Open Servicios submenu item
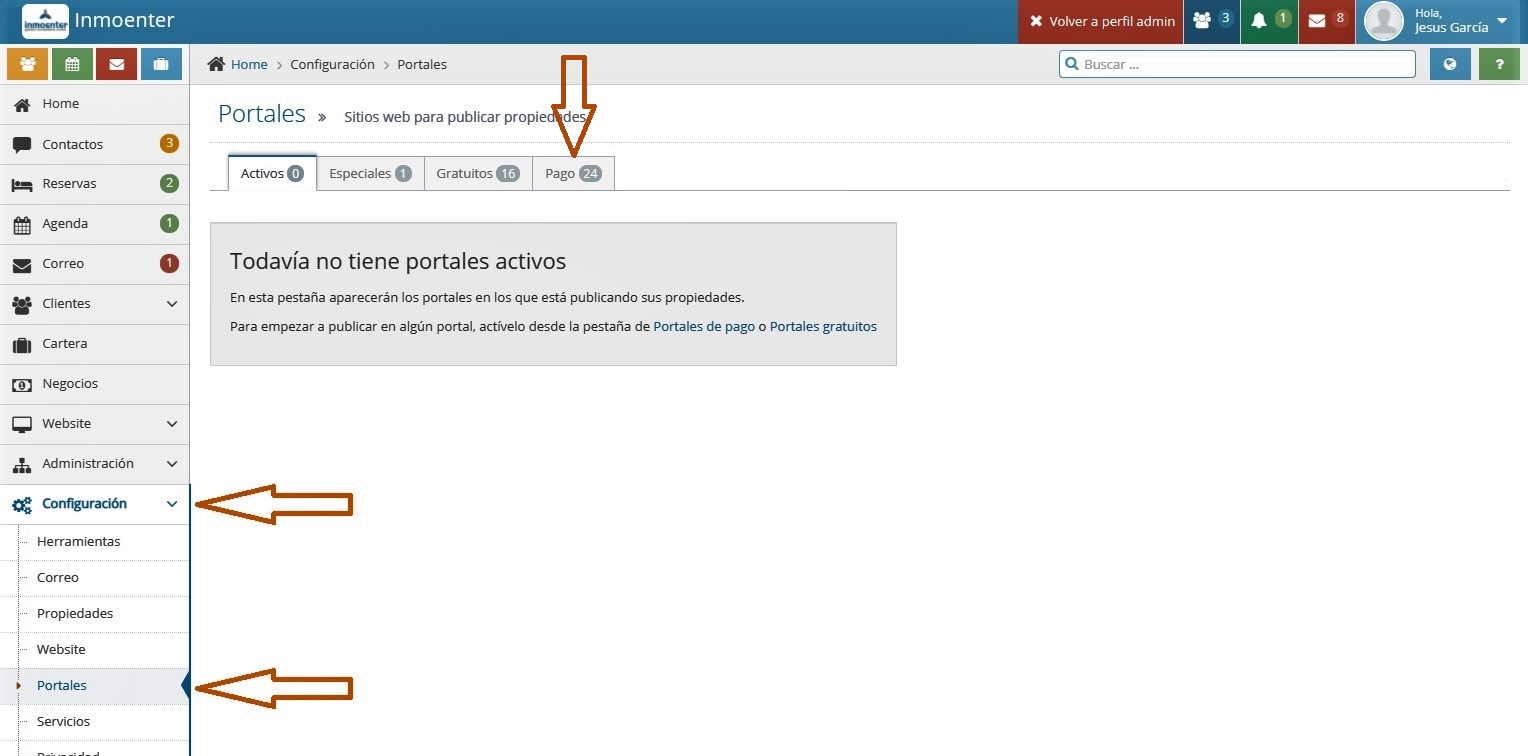This screenshot has height=756, width=1528. click(x=94, y=722)
